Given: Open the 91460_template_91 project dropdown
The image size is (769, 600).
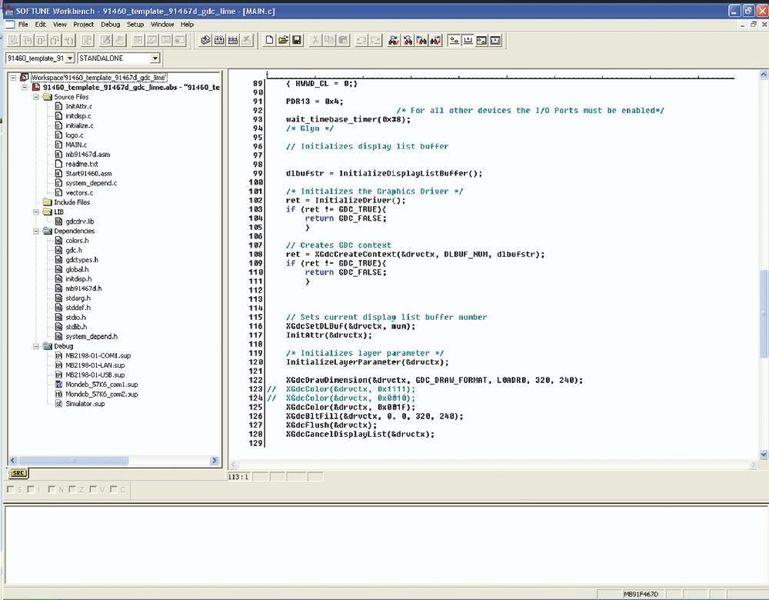Looking at the screenshot, I should (70, 58).
